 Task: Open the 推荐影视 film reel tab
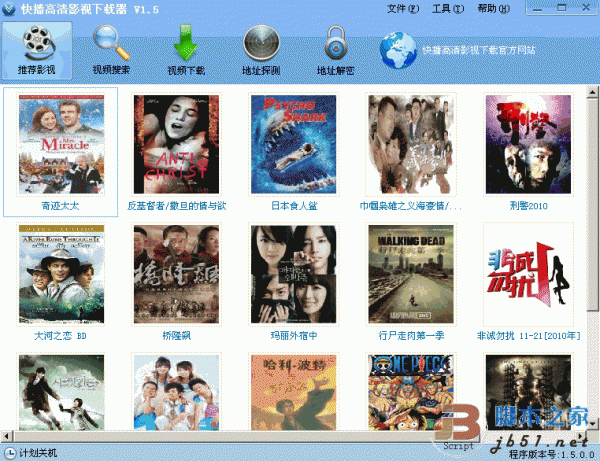click(x=37, y=51)
